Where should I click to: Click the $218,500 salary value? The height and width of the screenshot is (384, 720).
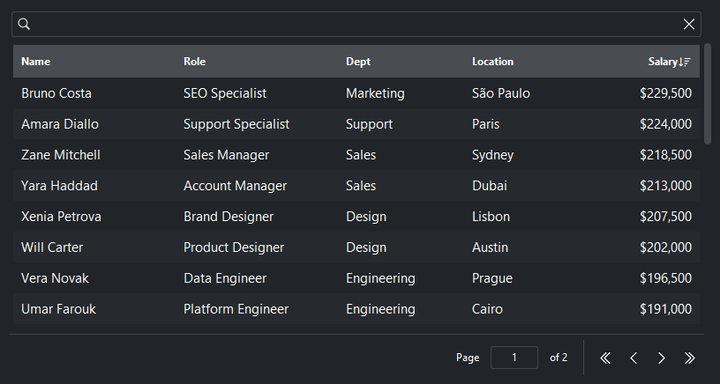[x=666, y=155]
